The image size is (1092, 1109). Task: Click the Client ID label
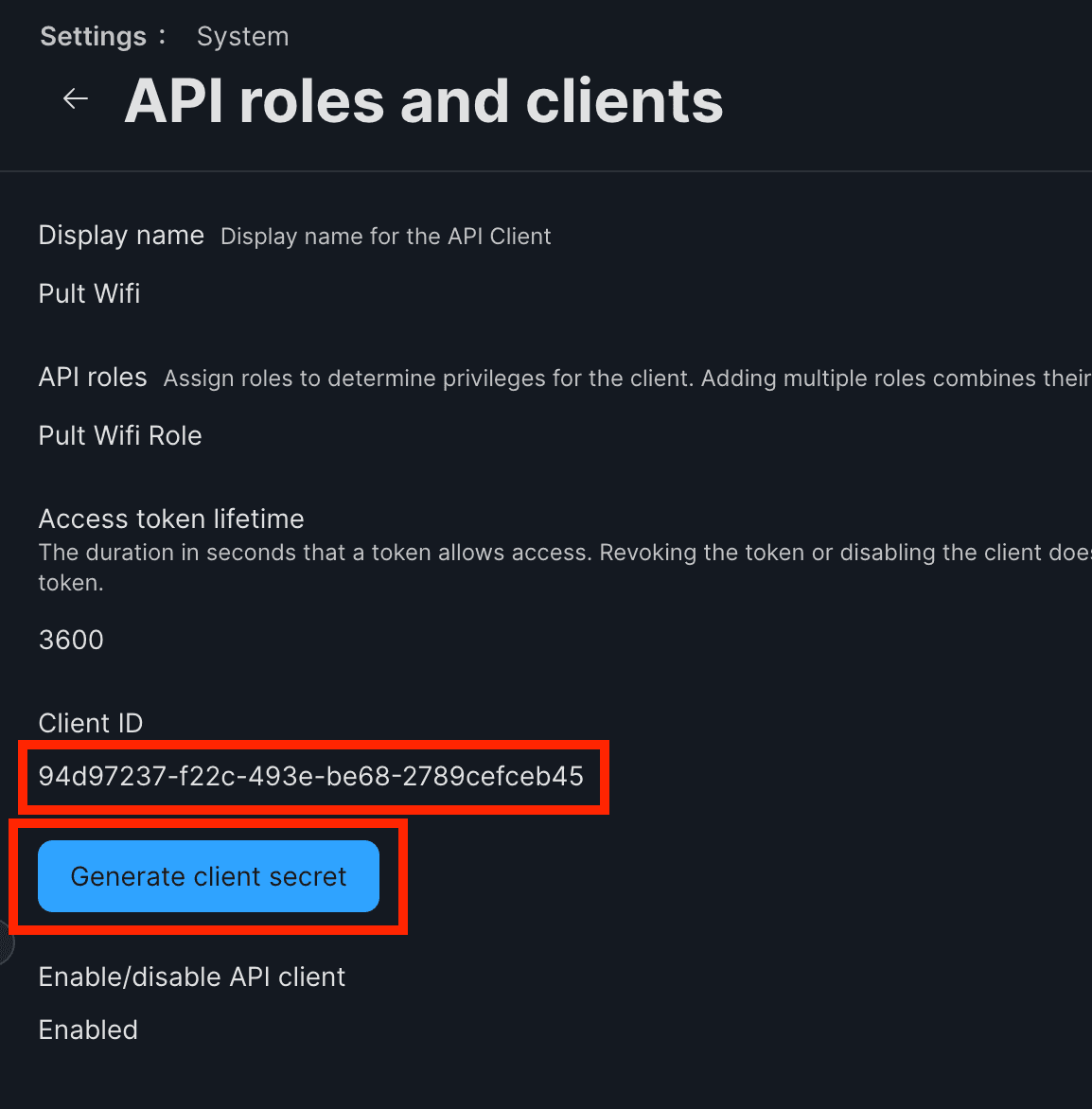pos(90,722)
